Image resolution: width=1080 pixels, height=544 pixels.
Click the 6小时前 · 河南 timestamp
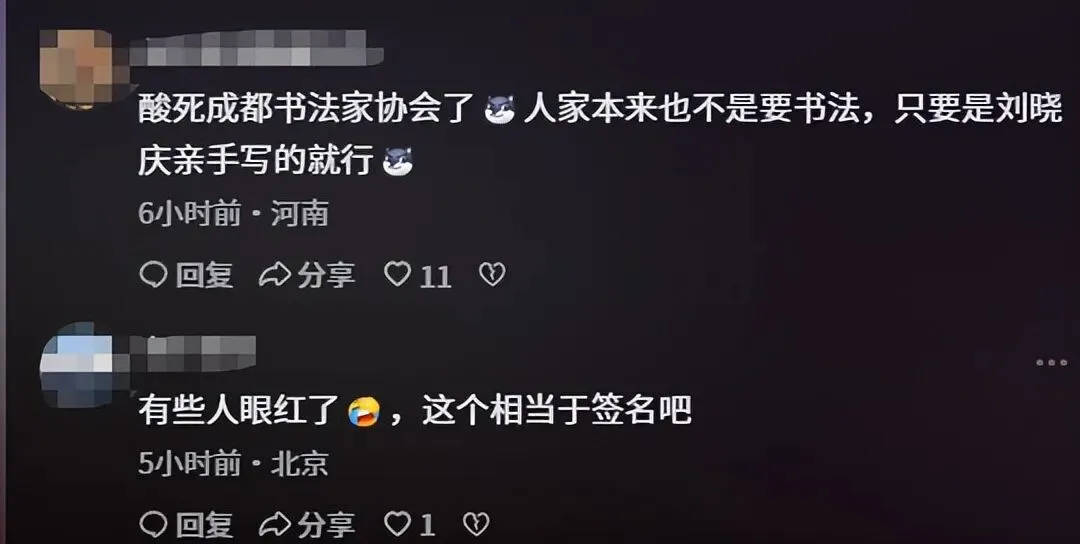(x=233, y=214)
